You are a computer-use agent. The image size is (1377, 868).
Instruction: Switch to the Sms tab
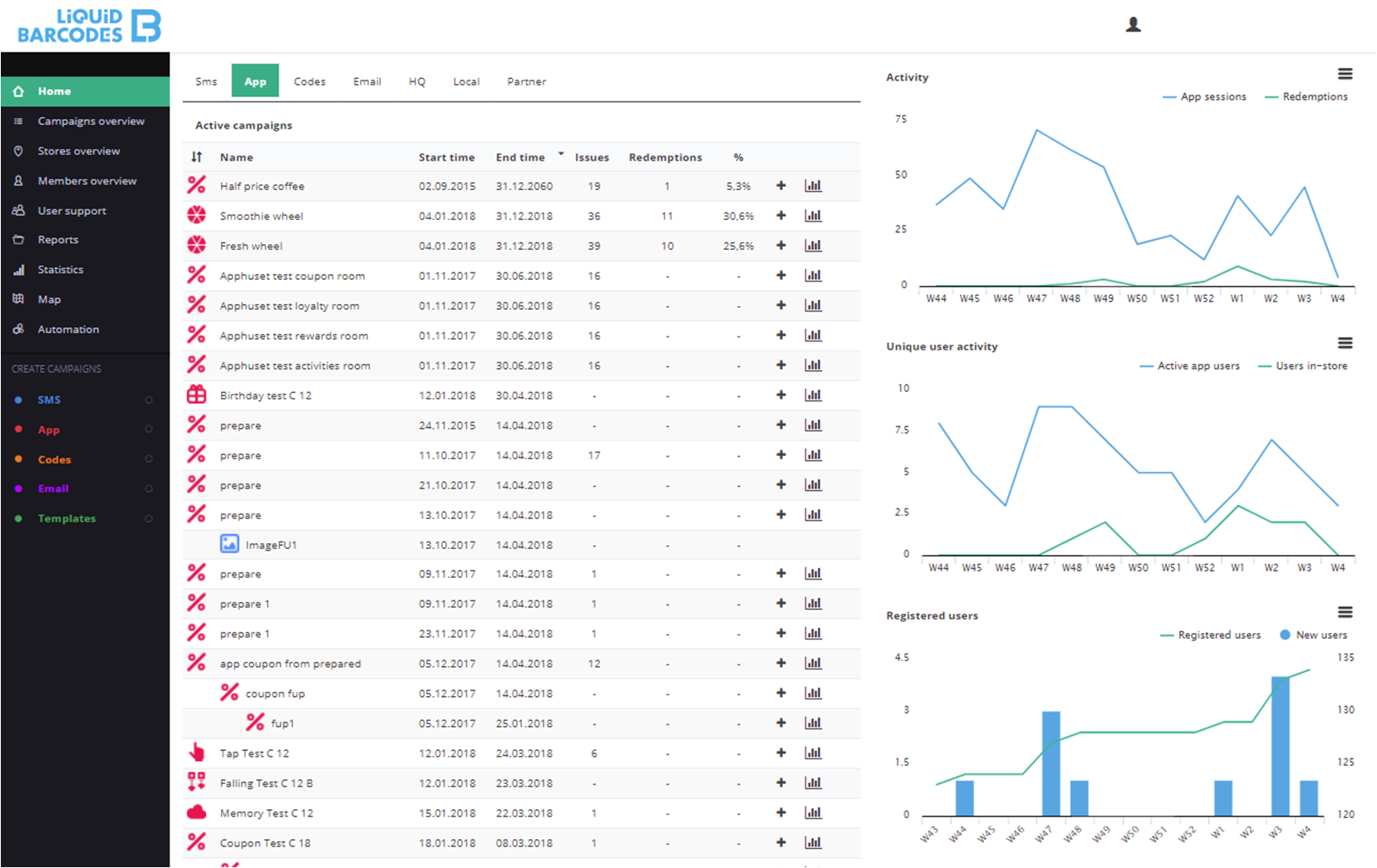pos(206,81)
